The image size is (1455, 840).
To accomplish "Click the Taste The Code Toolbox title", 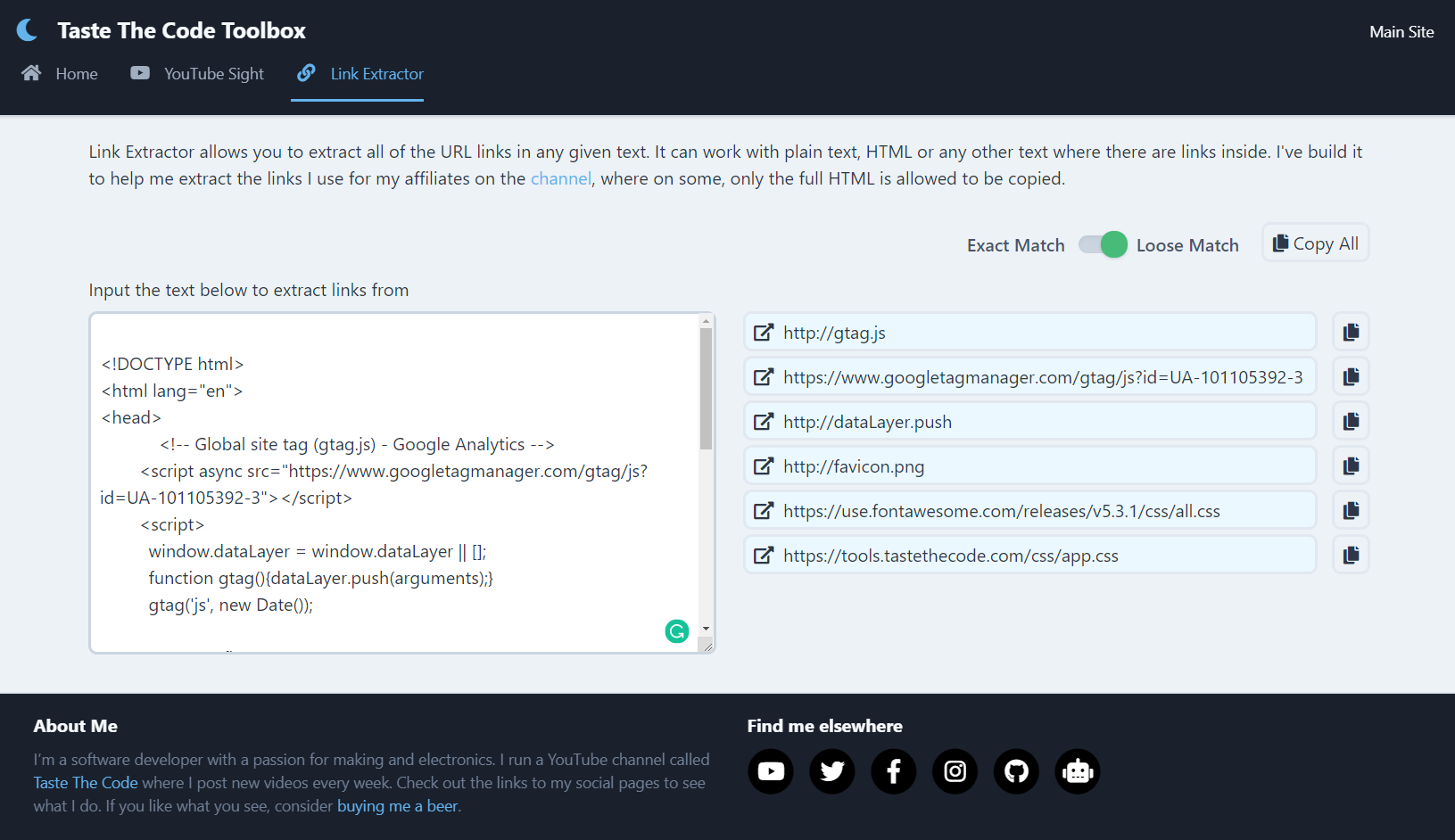I will click(181, 30).
